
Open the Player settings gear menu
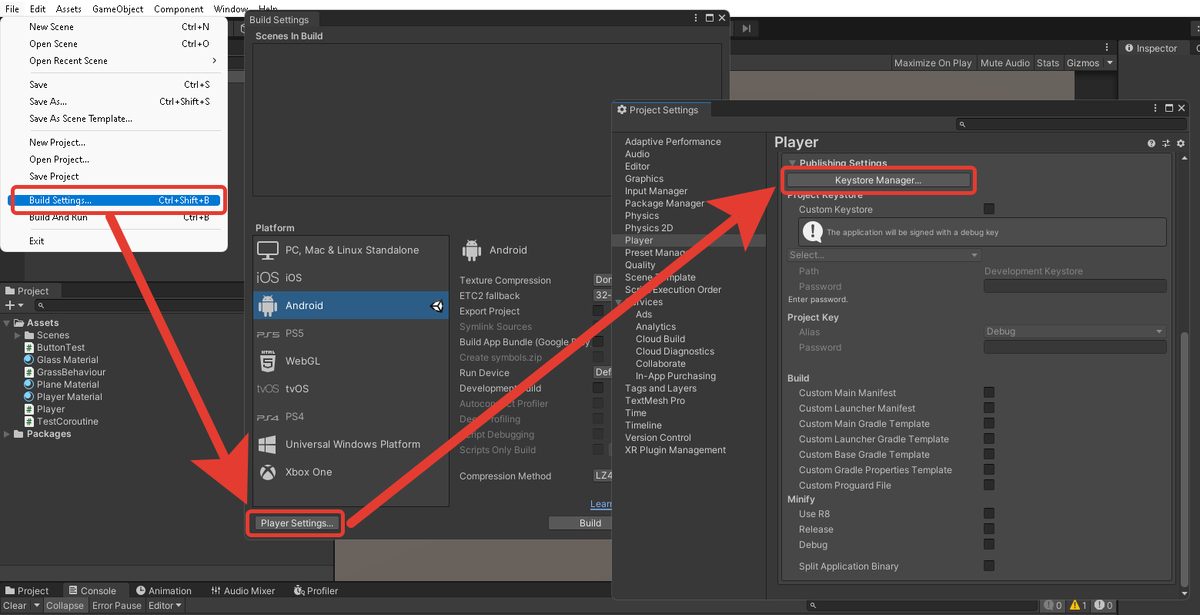tap(1179, 144)
